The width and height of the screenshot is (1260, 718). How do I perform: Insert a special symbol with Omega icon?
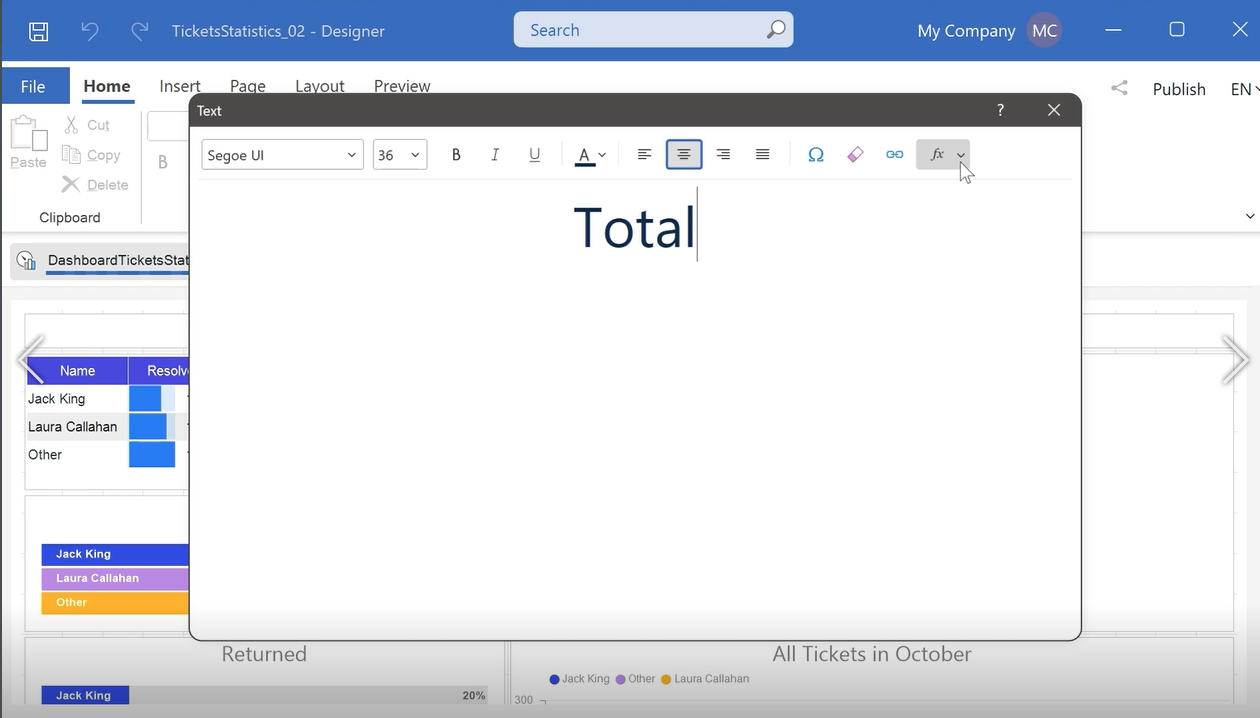816,155
